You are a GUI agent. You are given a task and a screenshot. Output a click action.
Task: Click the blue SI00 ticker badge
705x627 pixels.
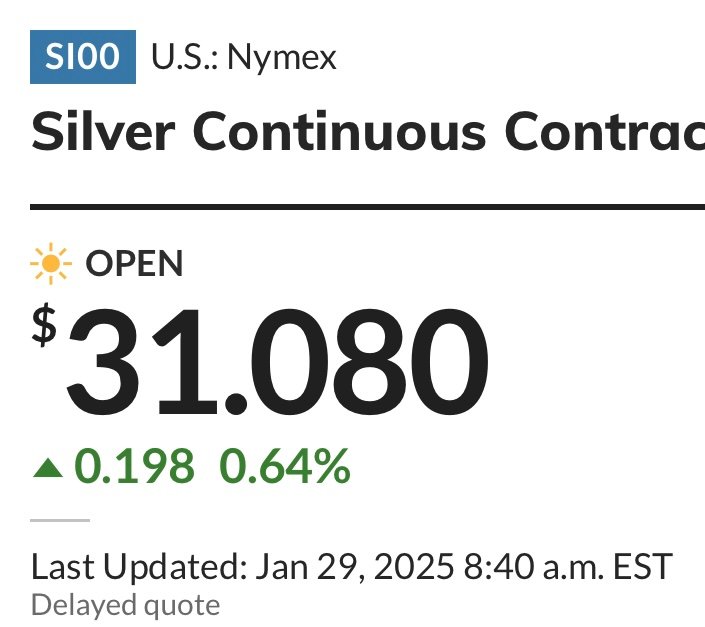coord(83,57)
